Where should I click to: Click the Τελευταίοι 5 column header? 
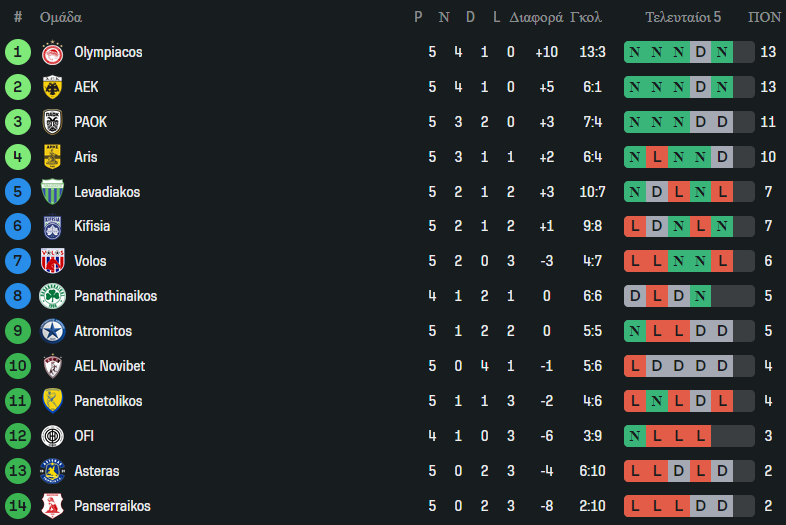point(683,18)
